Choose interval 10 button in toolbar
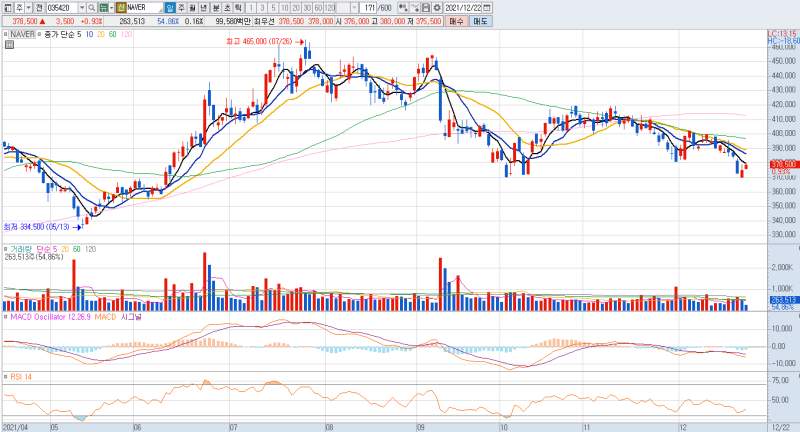800x432 pixels. pos(285,8)
